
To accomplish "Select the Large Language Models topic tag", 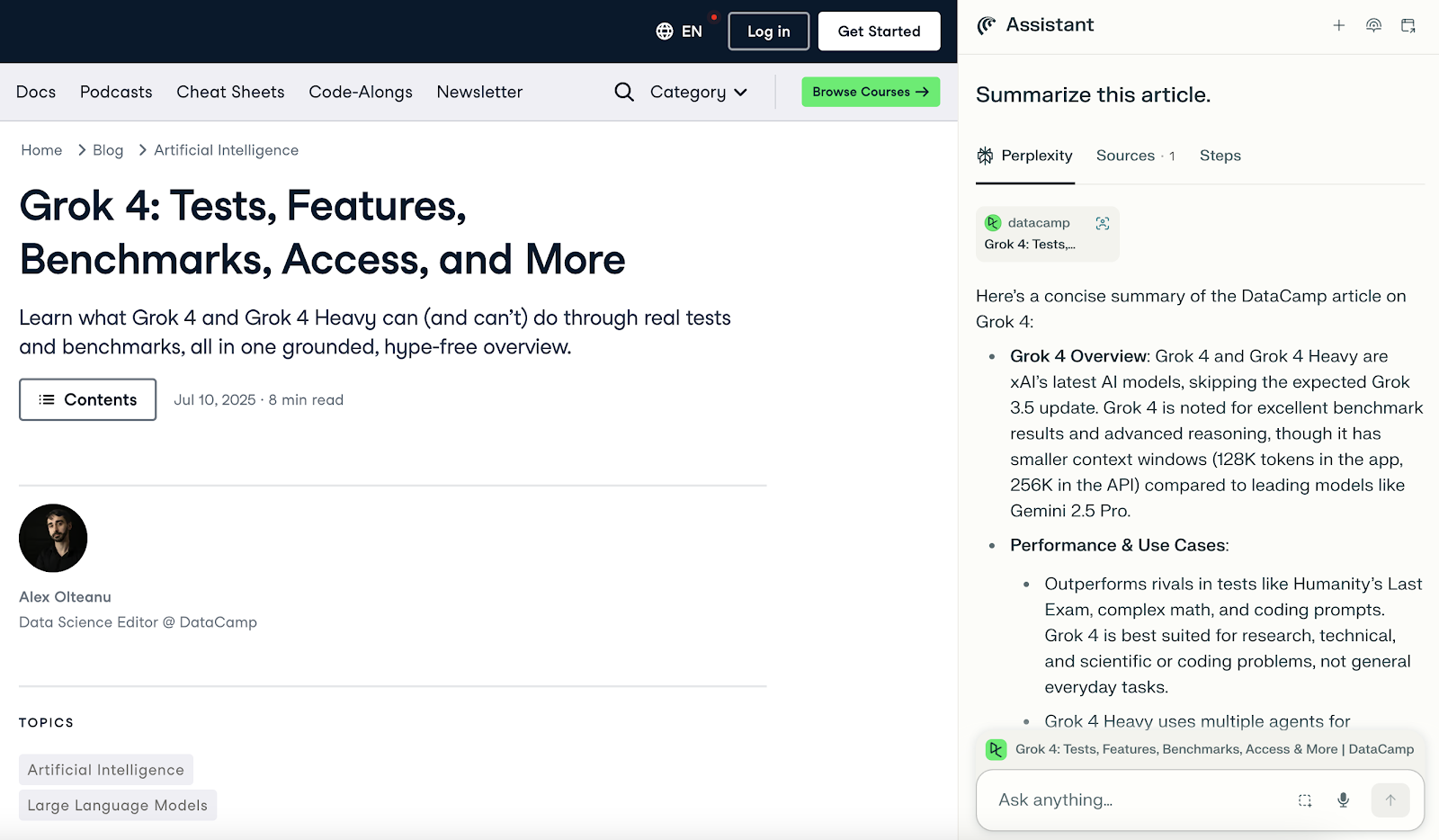I will point(118,805).
